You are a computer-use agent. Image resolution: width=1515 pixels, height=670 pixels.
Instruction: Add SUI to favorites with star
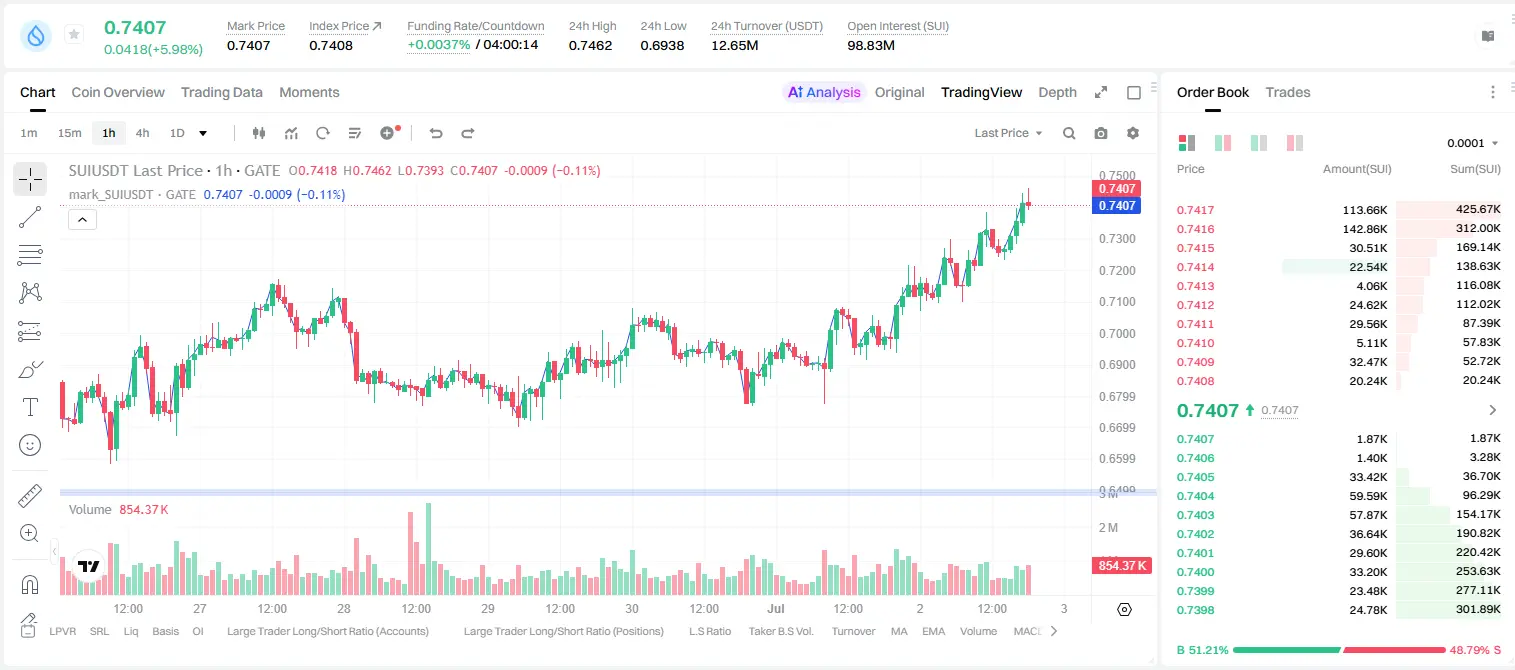click(x=74, y=35)
